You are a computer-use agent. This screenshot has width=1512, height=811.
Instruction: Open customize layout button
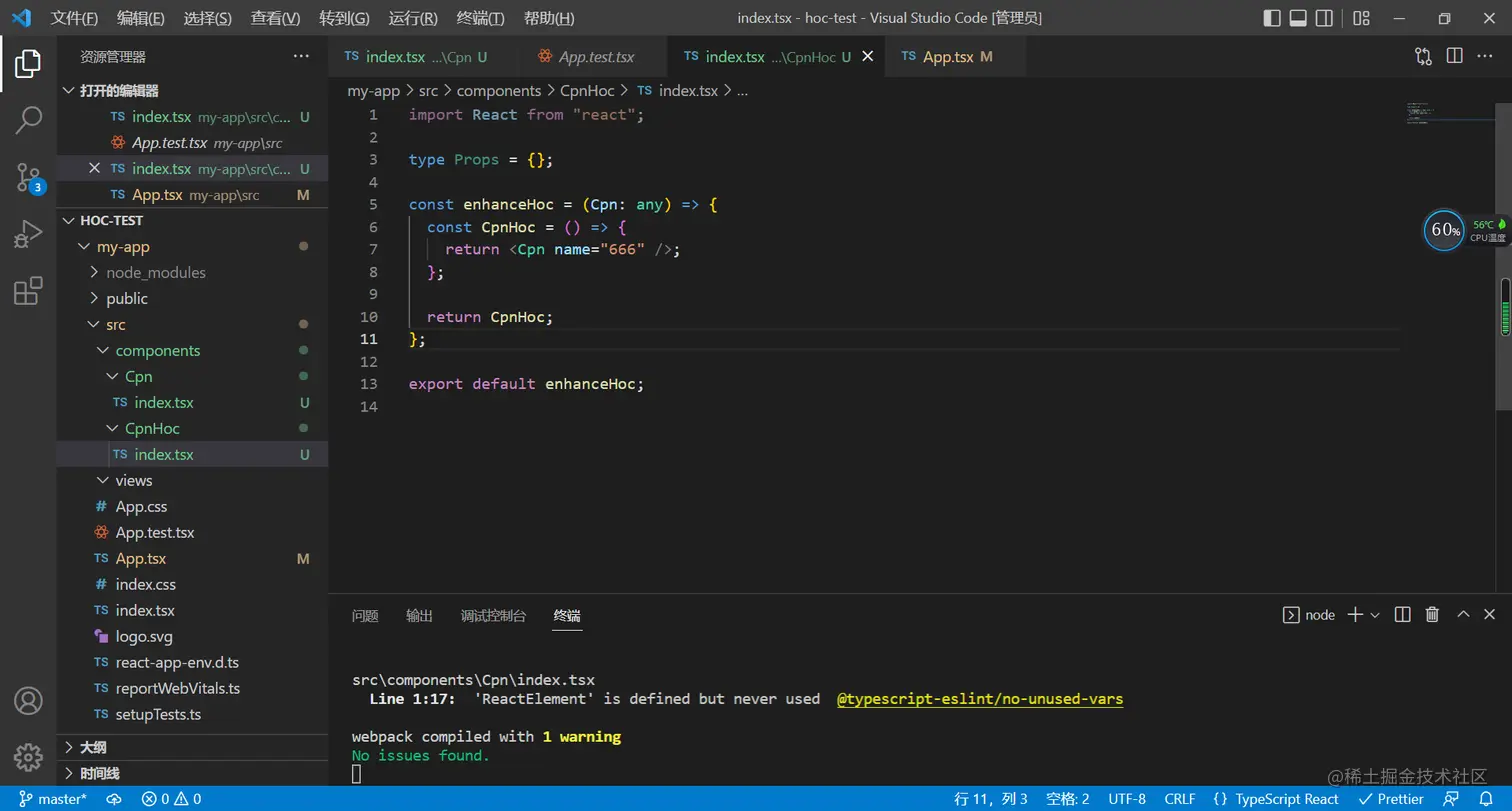pos(1361,18)
